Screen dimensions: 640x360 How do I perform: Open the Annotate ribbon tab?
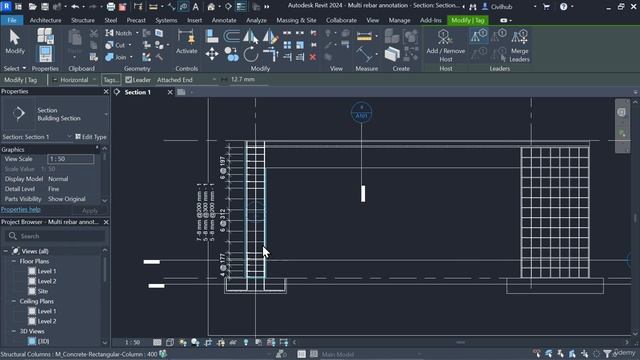coord(224,20)
